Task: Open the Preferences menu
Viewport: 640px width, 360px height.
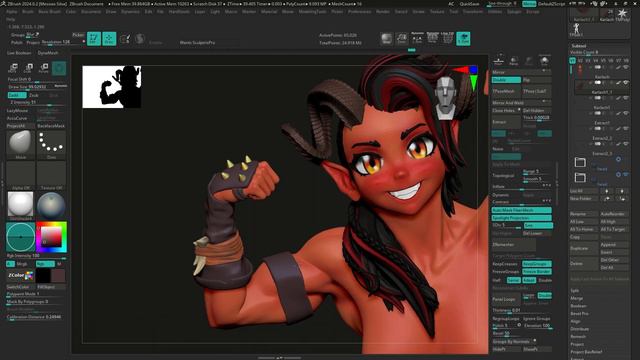Action: [x=359, y=12]
